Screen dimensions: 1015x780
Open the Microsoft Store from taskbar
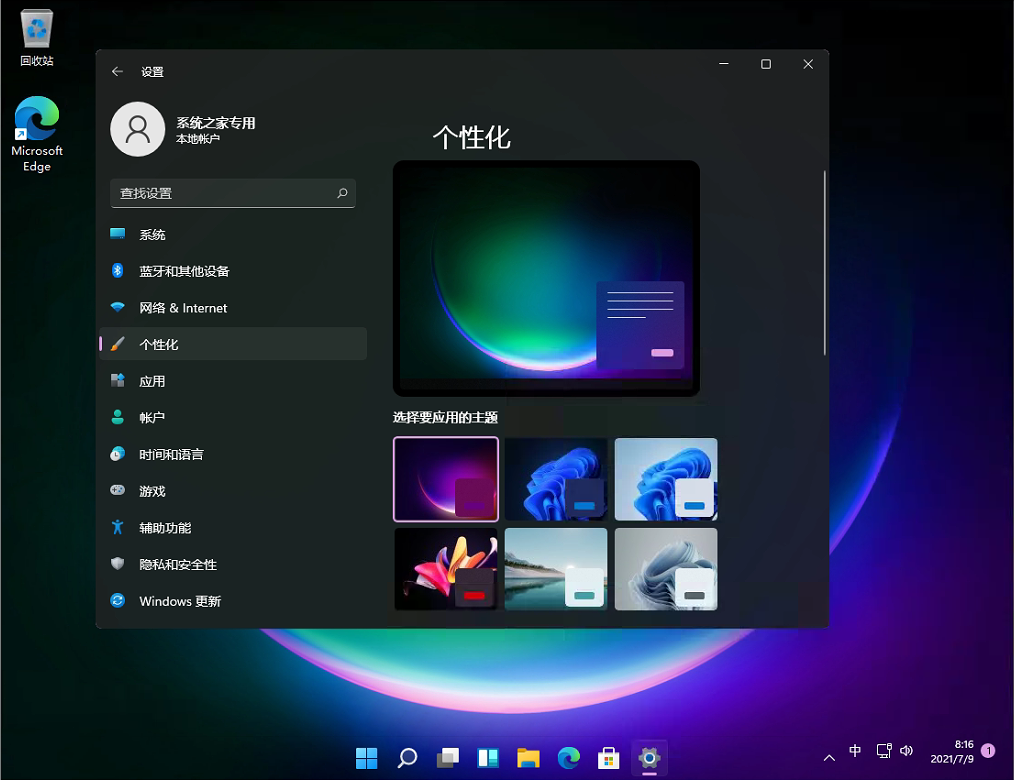(608, 758)
